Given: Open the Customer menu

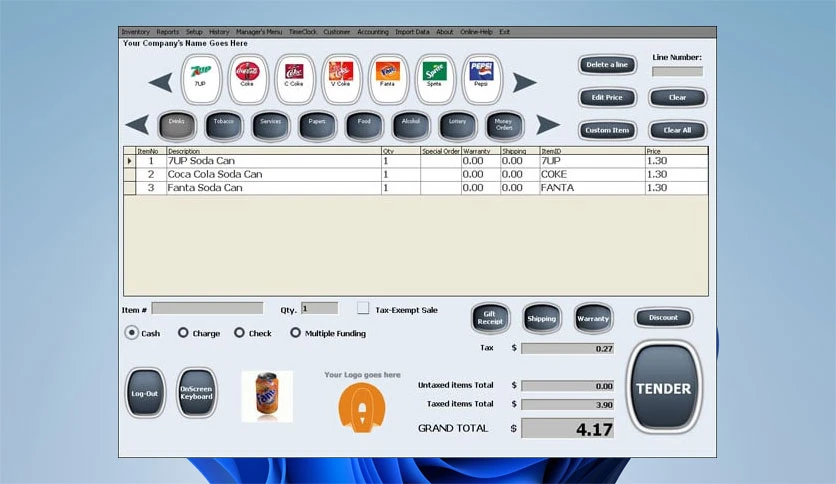Looking at the screenshot, I should pos(337,32).
